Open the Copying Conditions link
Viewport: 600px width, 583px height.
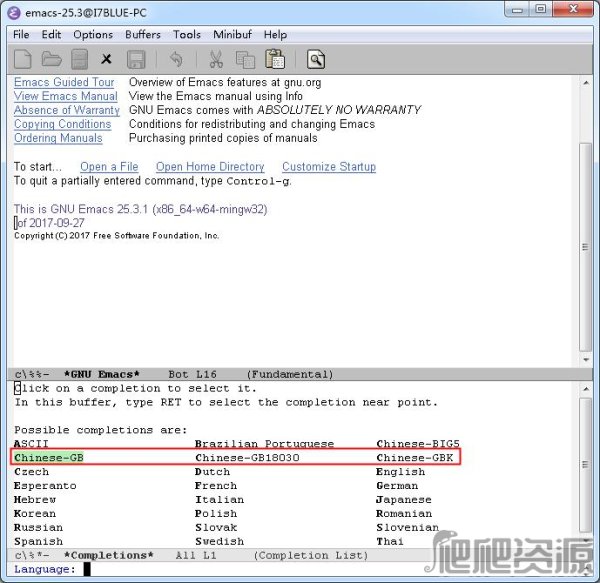pos(62,124)
